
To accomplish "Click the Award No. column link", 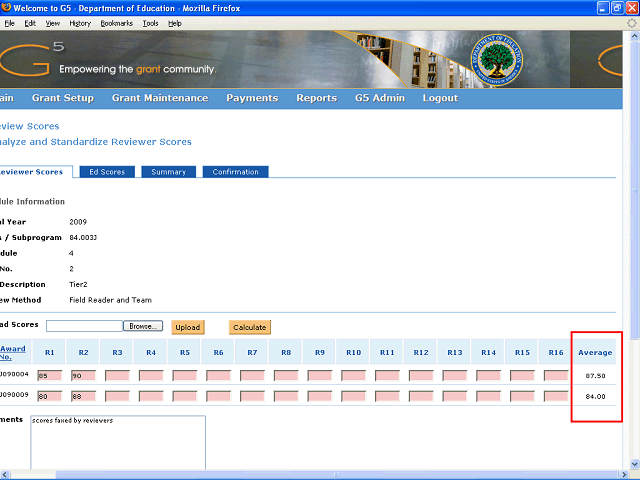I will pyautogui.click(x=13, y=353).
